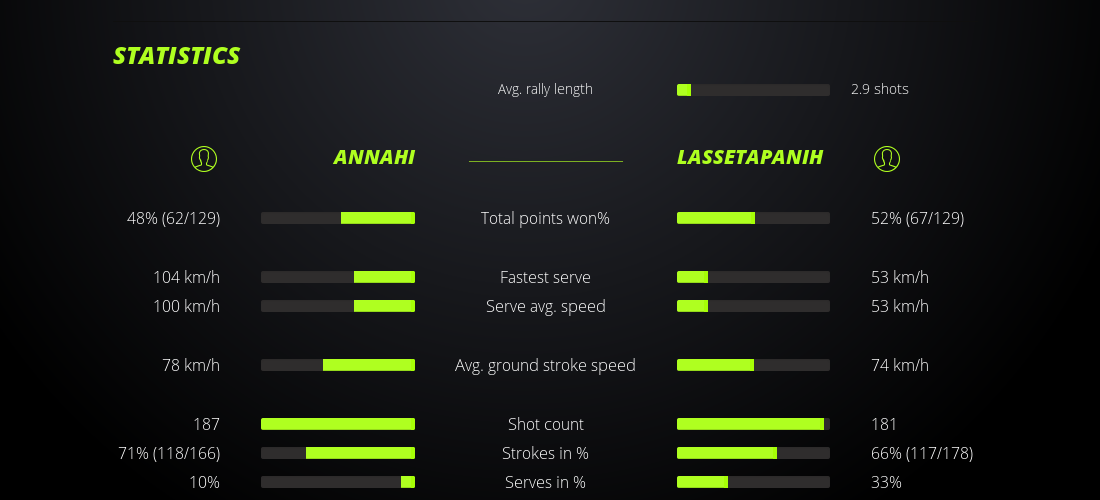This screenshot has height=500, width=1100.
Task: Click the Avg. ground stroke speed label
Action: 545,365
